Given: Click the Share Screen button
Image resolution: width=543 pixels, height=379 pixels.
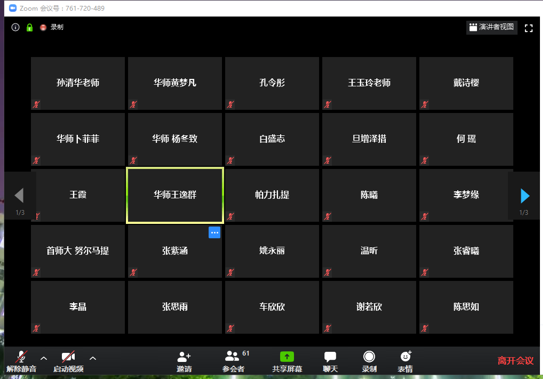Looking at the screenshot, I should (x=287, y=361).
